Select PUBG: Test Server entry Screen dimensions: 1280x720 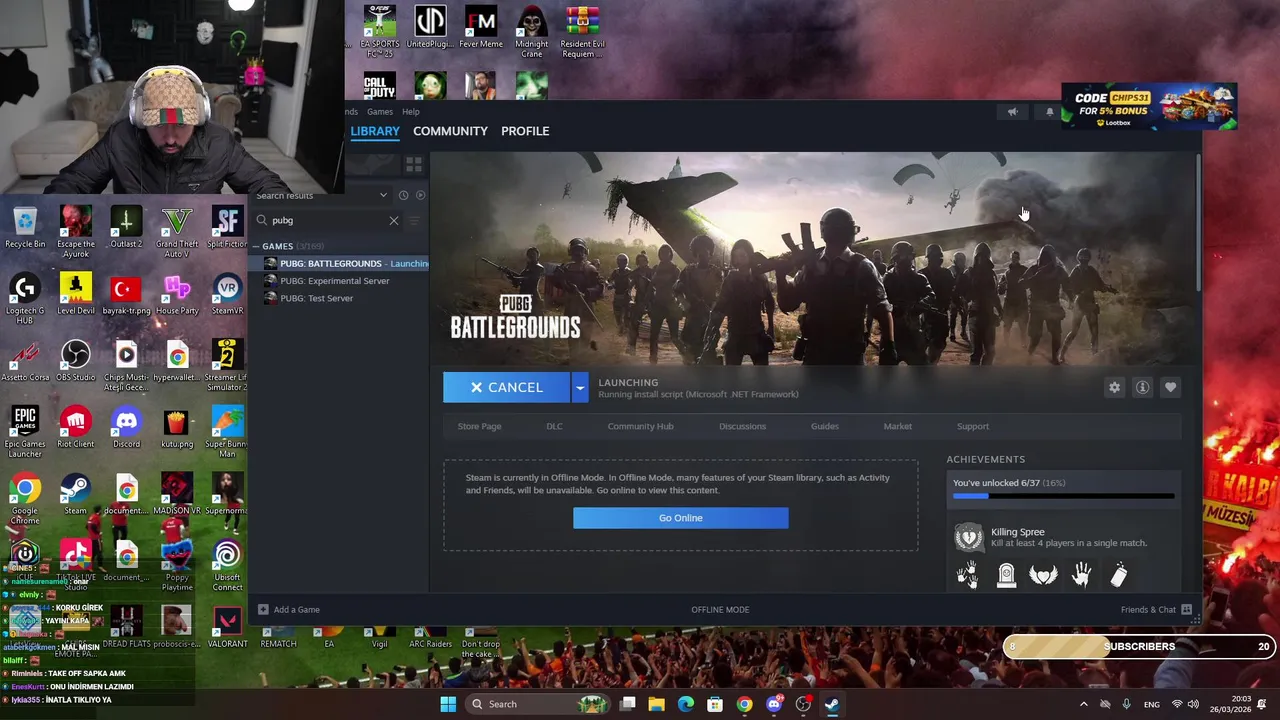(317, 298)
